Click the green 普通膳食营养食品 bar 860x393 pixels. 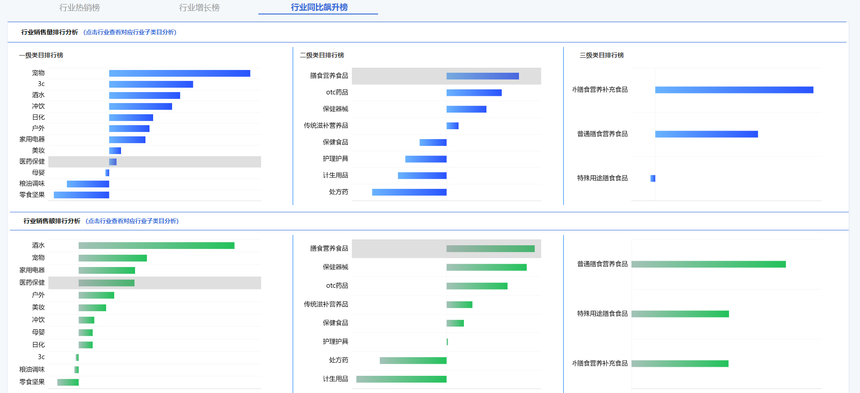pyautogui.click(x=709, y=264)
